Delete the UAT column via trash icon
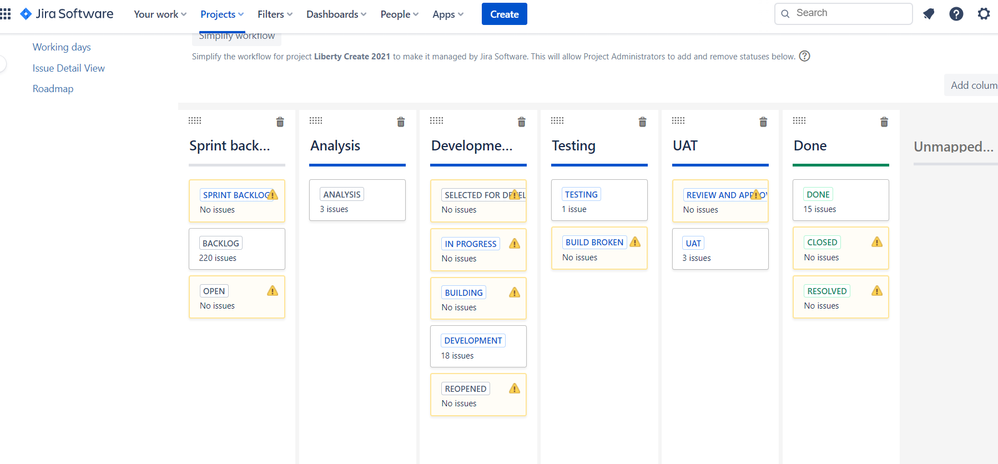Image resolution: width=998 pixels, height=464 pixels. tap(763, 122)
